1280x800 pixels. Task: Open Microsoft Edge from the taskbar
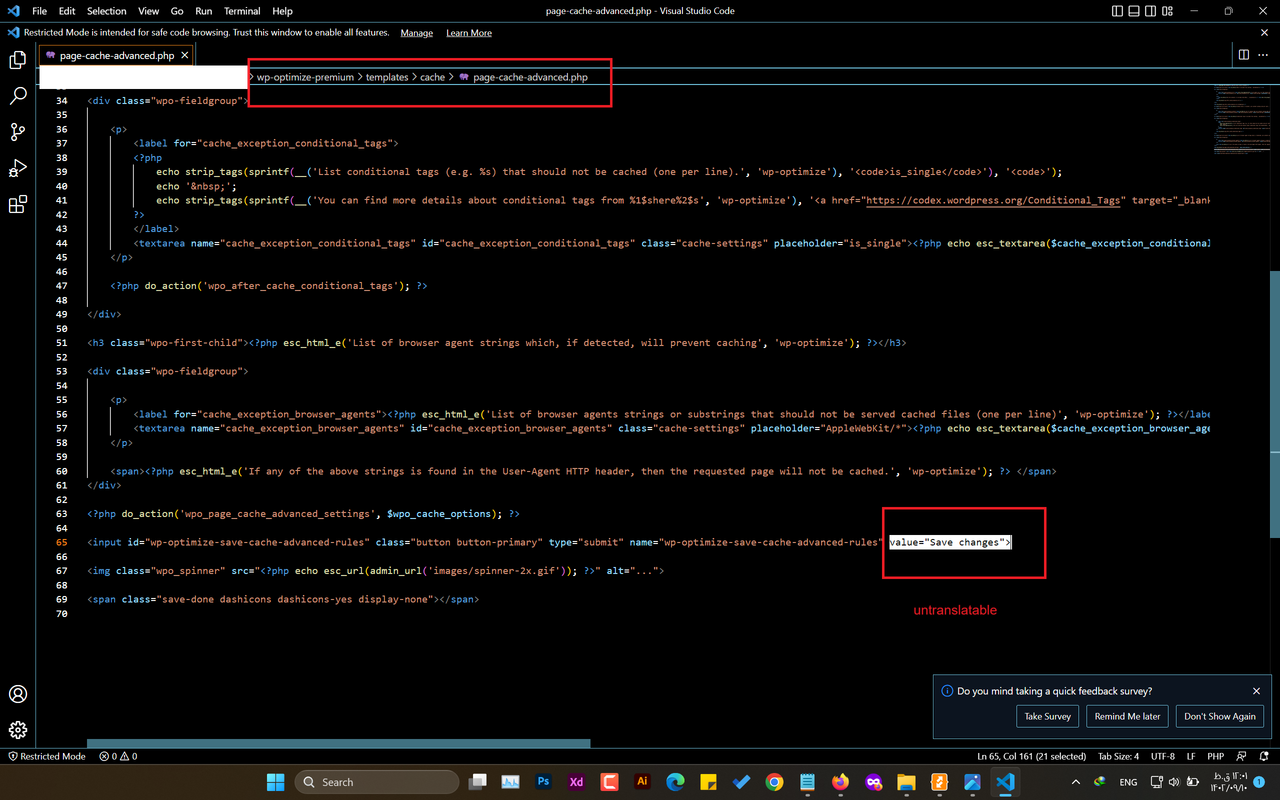coord(675,782)
